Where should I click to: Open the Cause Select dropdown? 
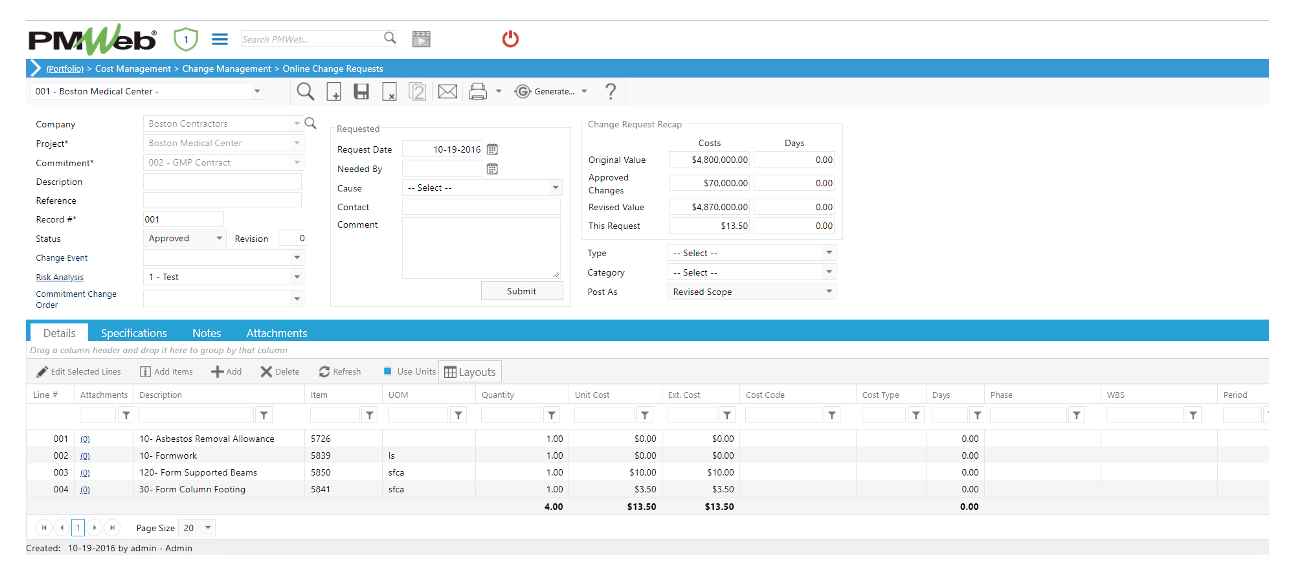pyautogui.click(x=482, y=188)
